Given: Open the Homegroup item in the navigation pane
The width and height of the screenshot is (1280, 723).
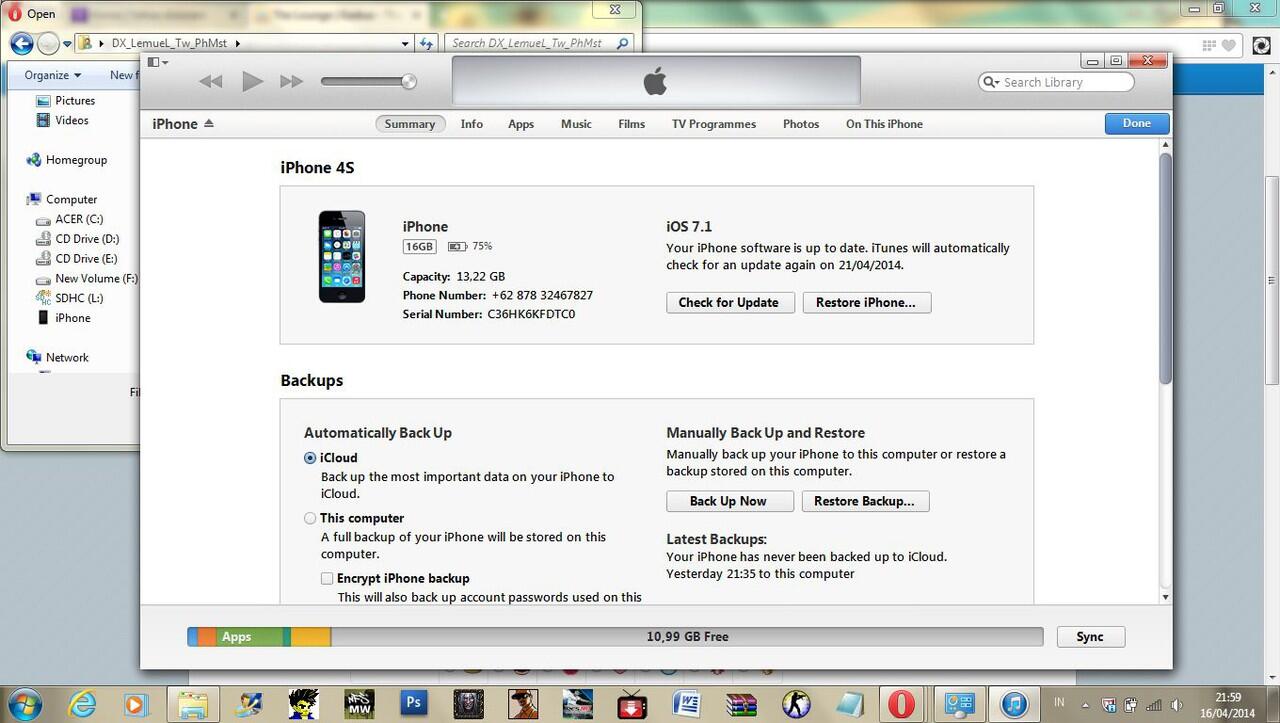Looking at the screenshot, I should [67, 160].
